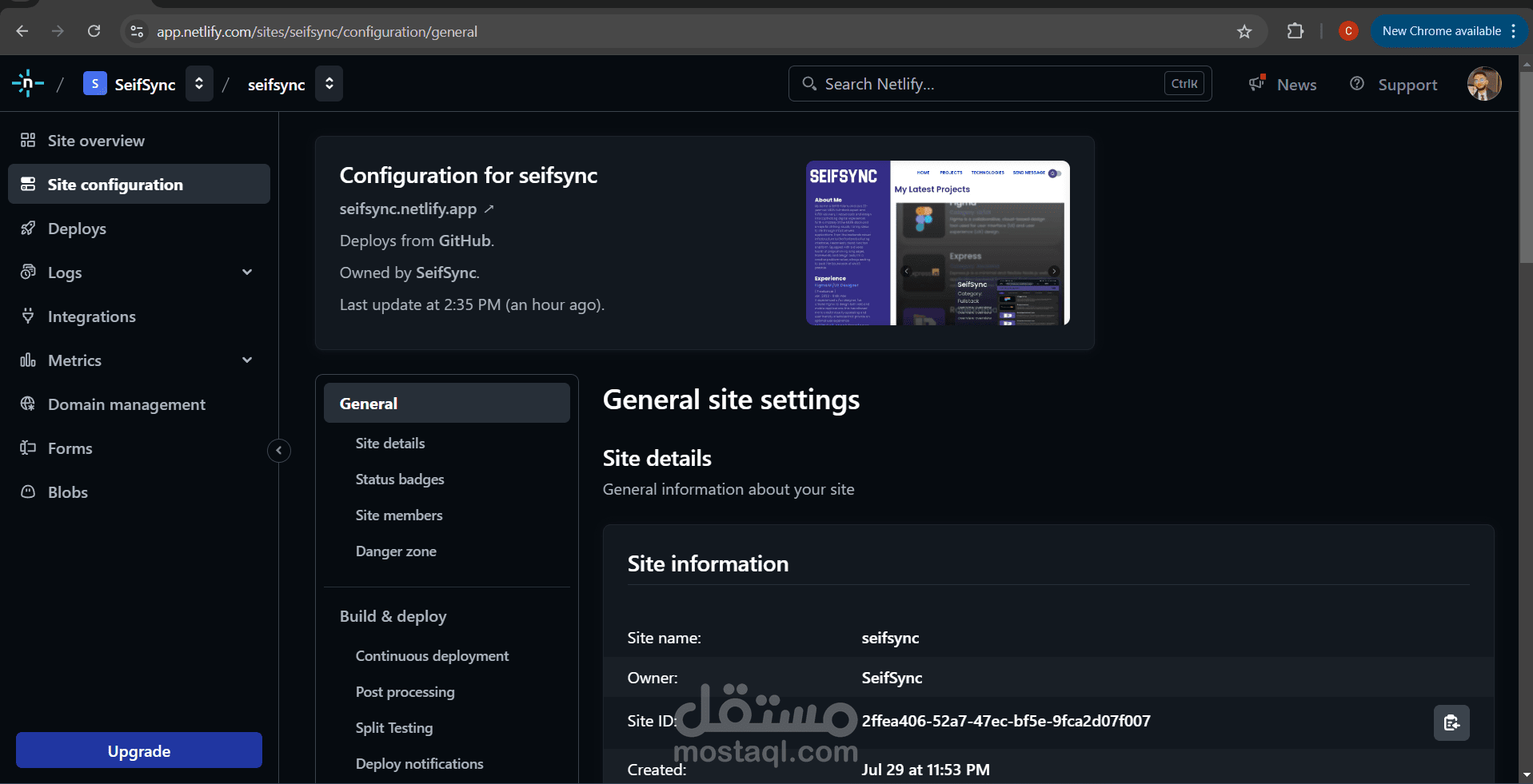Click the blue SeifSync team avatar icon
Screen dimensions: 1533x784
94,83
